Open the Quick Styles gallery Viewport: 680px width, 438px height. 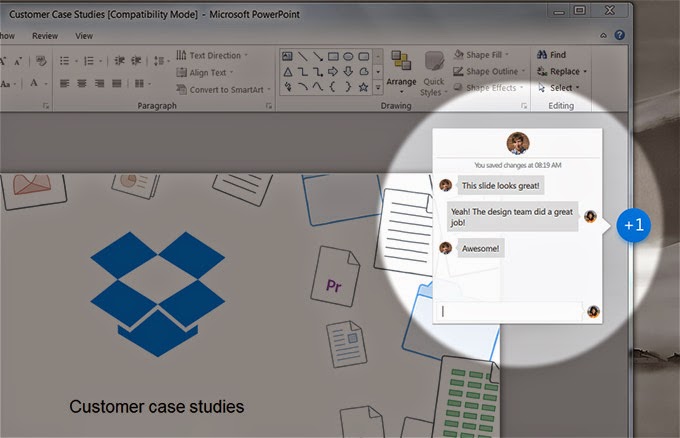(433, 74)
